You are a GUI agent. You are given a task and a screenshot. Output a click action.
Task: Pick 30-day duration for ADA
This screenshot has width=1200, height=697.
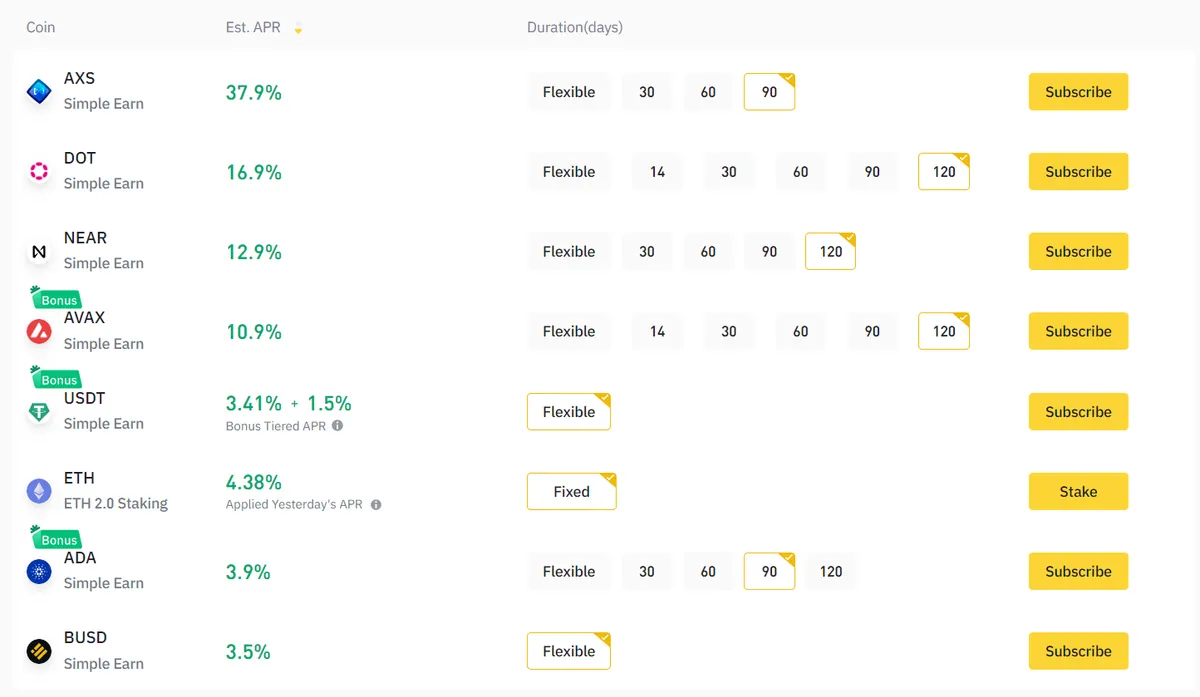[647, 571]
